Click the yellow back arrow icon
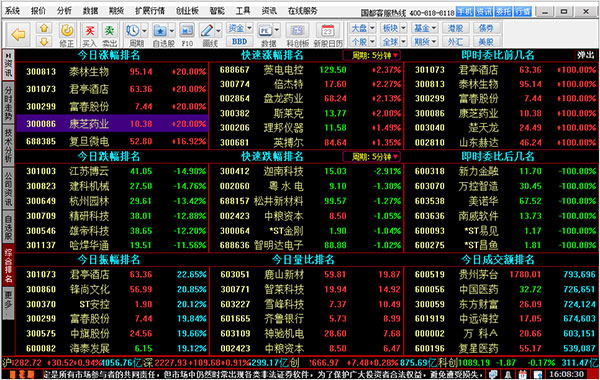600x380 pixels. click(18, 34)
